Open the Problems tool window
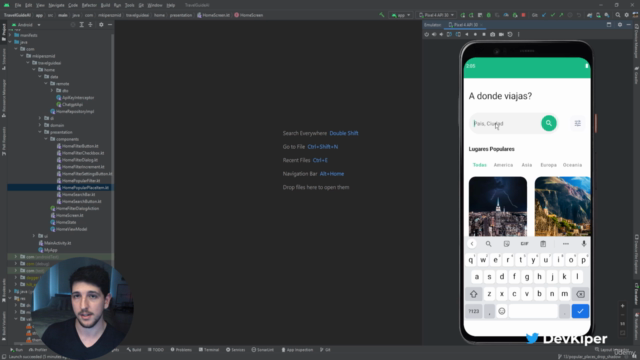This screenshot has height=360, width=640. click(181, 350)
